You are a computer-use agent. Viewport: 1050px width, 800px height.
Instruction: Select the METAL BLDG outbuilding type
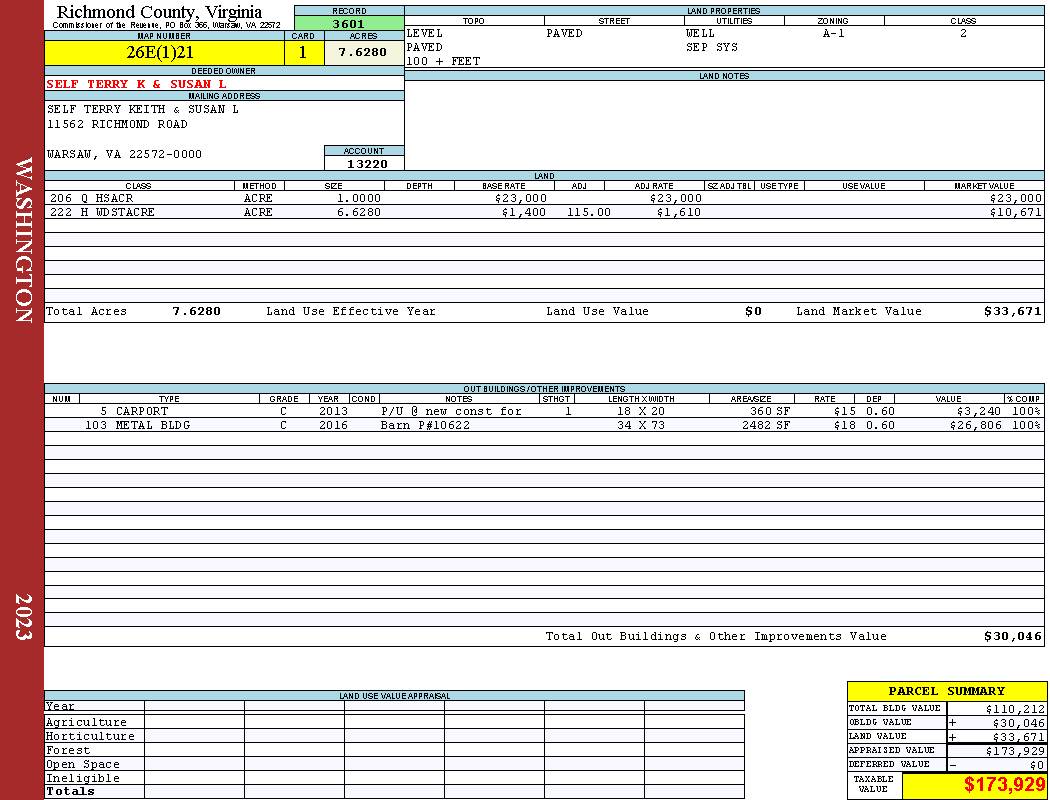point(153,425)
